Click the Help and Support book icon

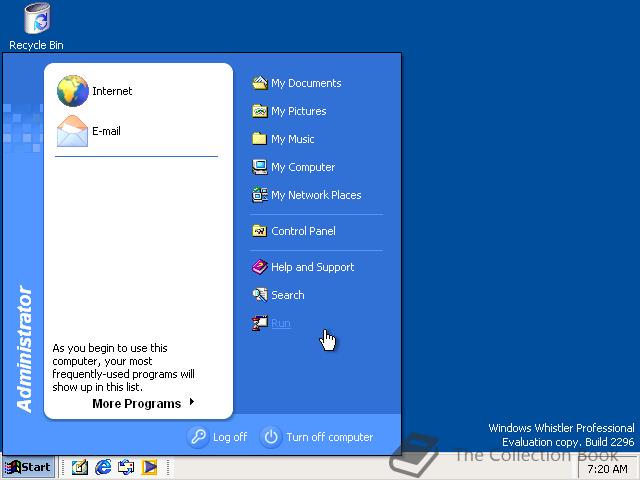click(x=260, y=267)
